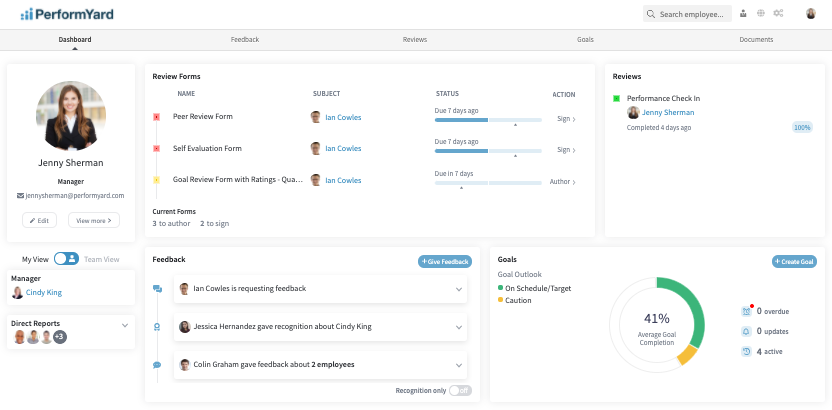Viewport: 832px width, 410px height.
Task: Click Jenny Sherman profile photo
Action: 71,116
